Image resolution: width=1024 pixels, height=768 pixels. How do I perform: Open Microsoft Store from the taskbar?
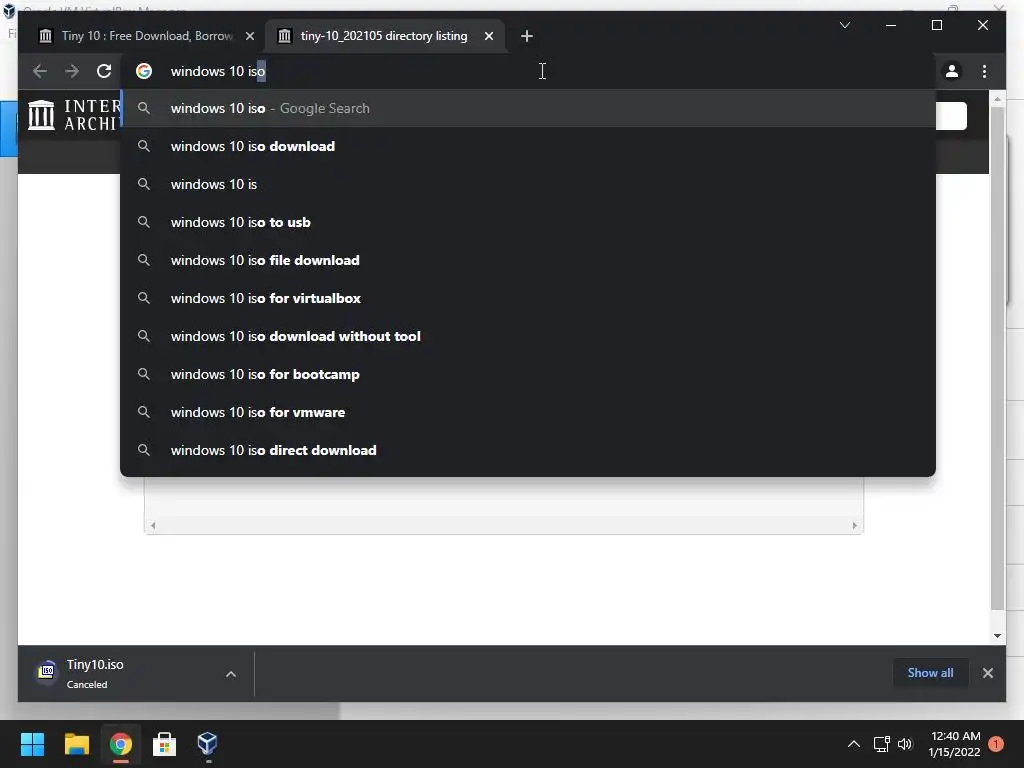click(x=164, y=744)
